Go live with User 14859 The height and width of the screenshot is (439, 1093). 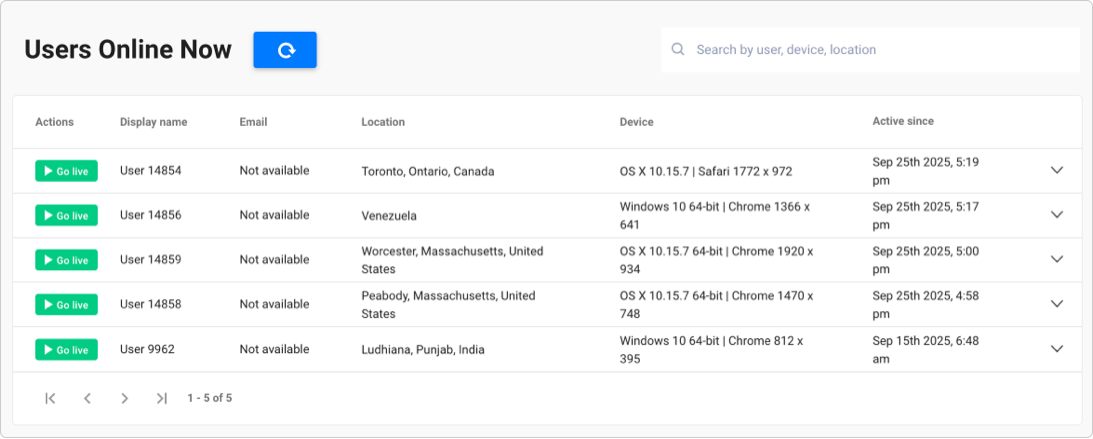pos(66,260)
